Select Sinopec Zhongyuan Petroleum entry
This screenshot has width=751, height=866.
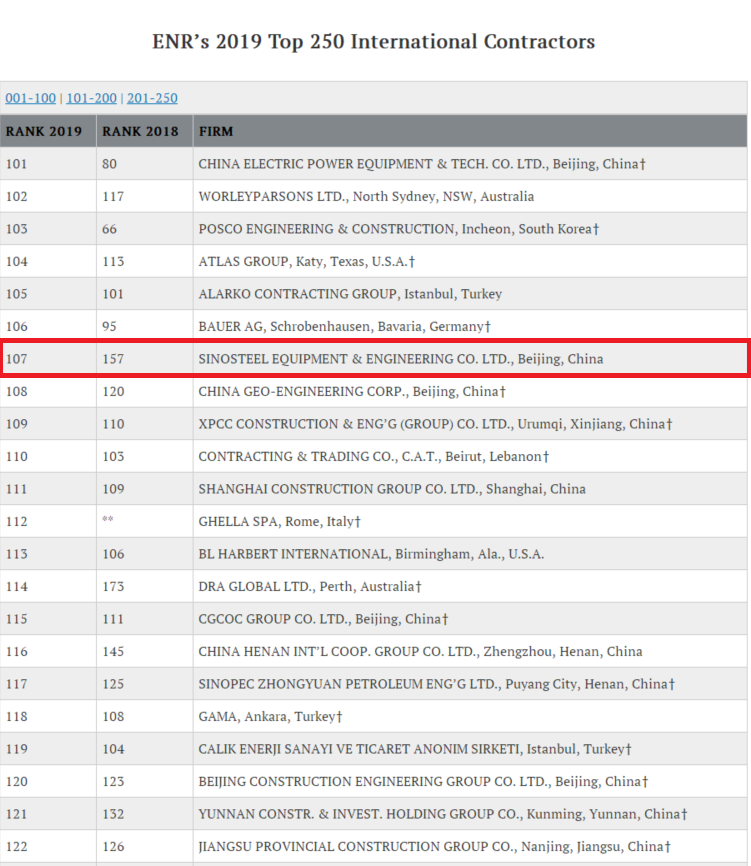tap(437, 684)
